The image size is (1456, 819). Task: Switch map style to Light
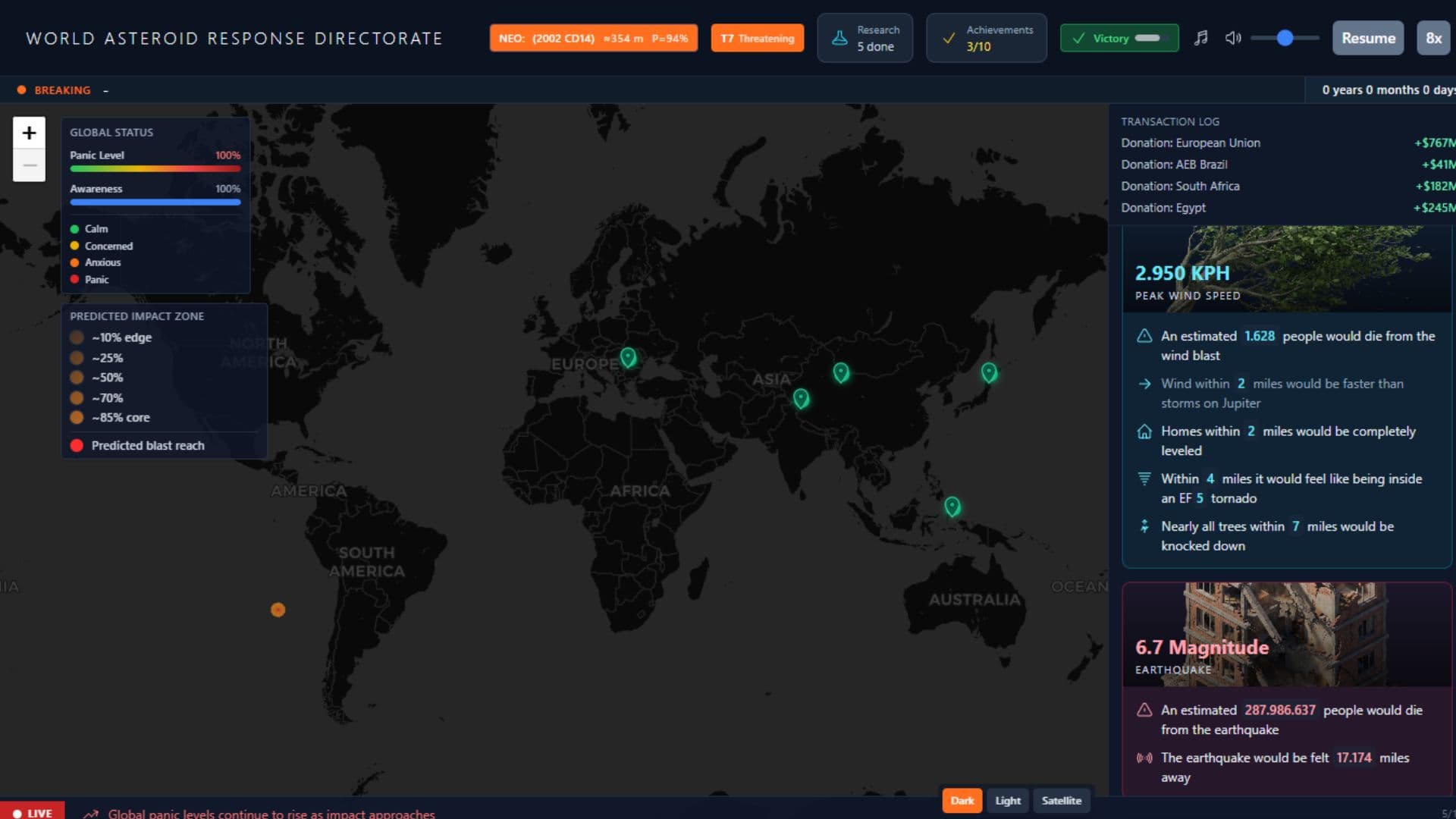tap(1008, 801)
